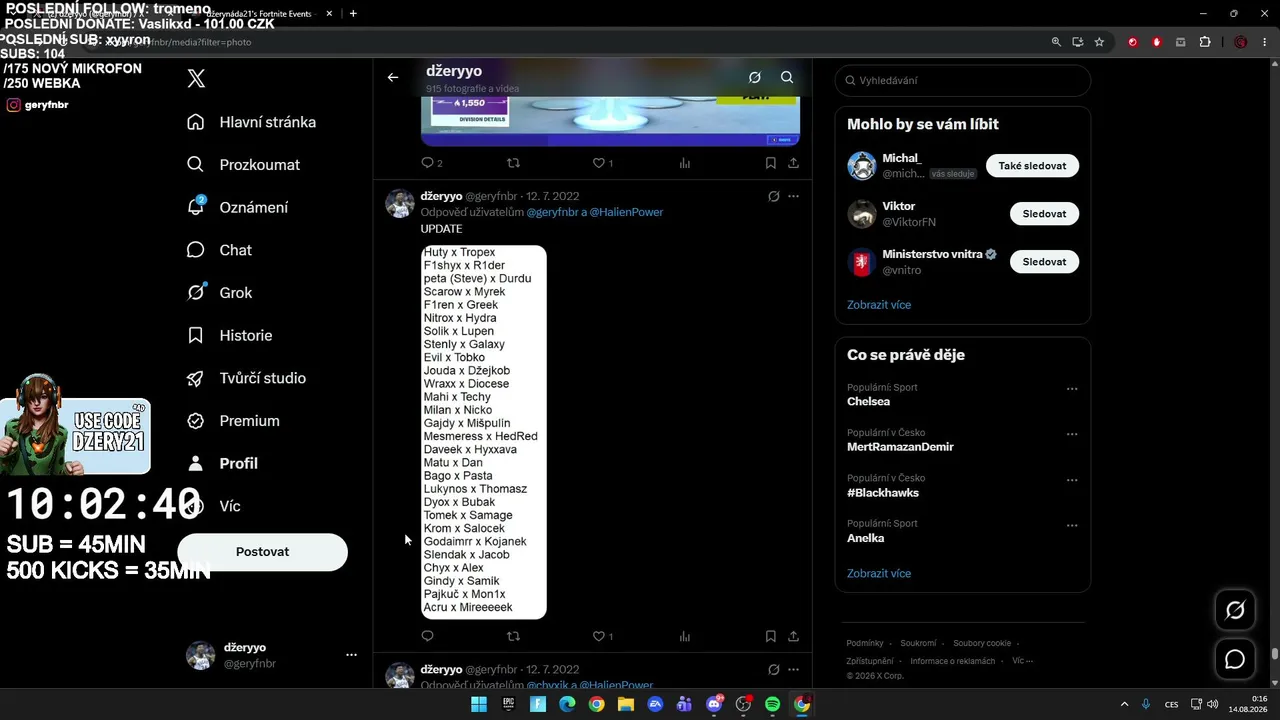Open more options for MertRamazanDemir trend
Image resolution: width=1280 pixels, height=720 pixels.
(1072, 435)
